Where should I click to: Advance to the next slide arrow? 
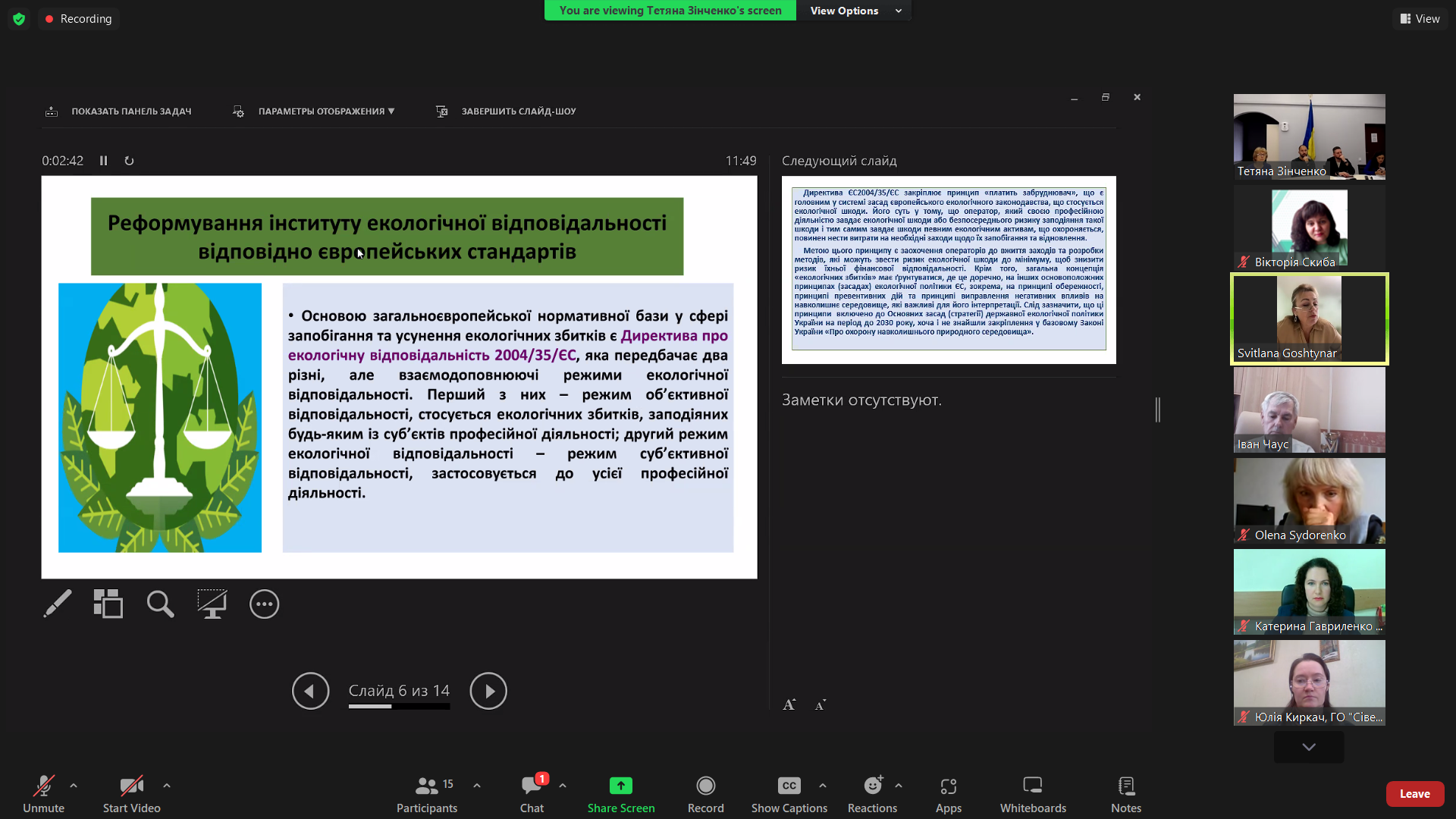488,691
